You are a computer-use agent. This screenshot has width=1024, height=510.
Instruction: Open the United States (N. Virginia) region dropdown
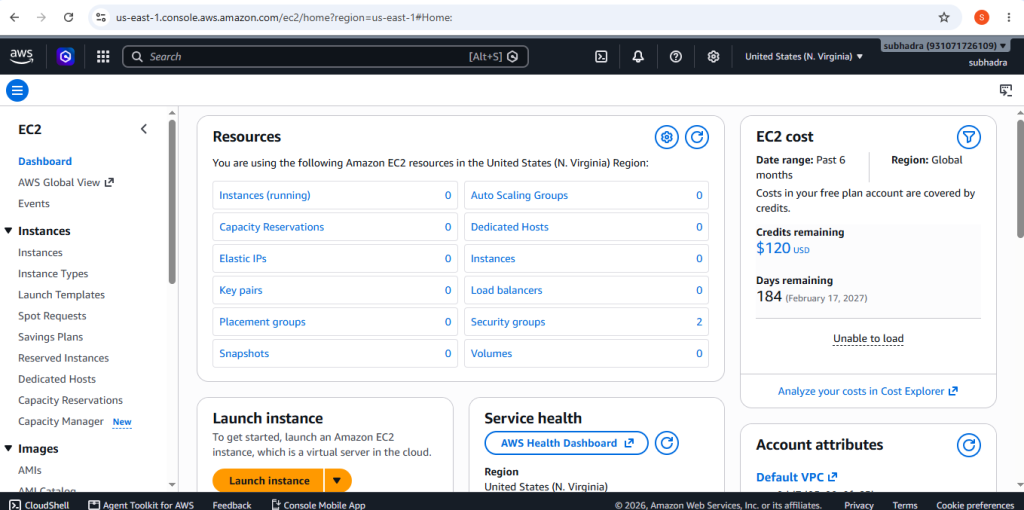(804, 57)
